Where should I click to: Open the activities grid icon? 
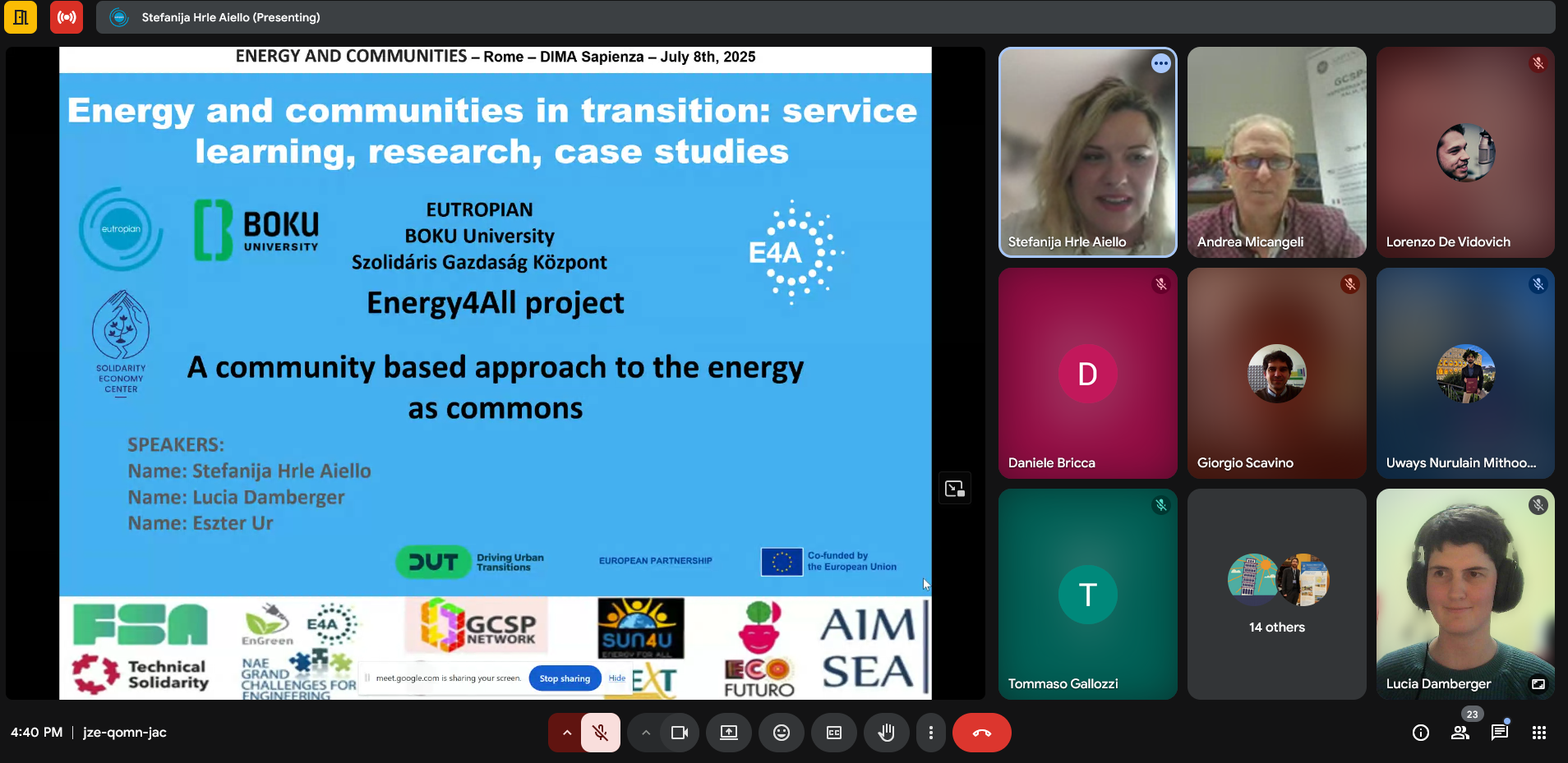1539,733
